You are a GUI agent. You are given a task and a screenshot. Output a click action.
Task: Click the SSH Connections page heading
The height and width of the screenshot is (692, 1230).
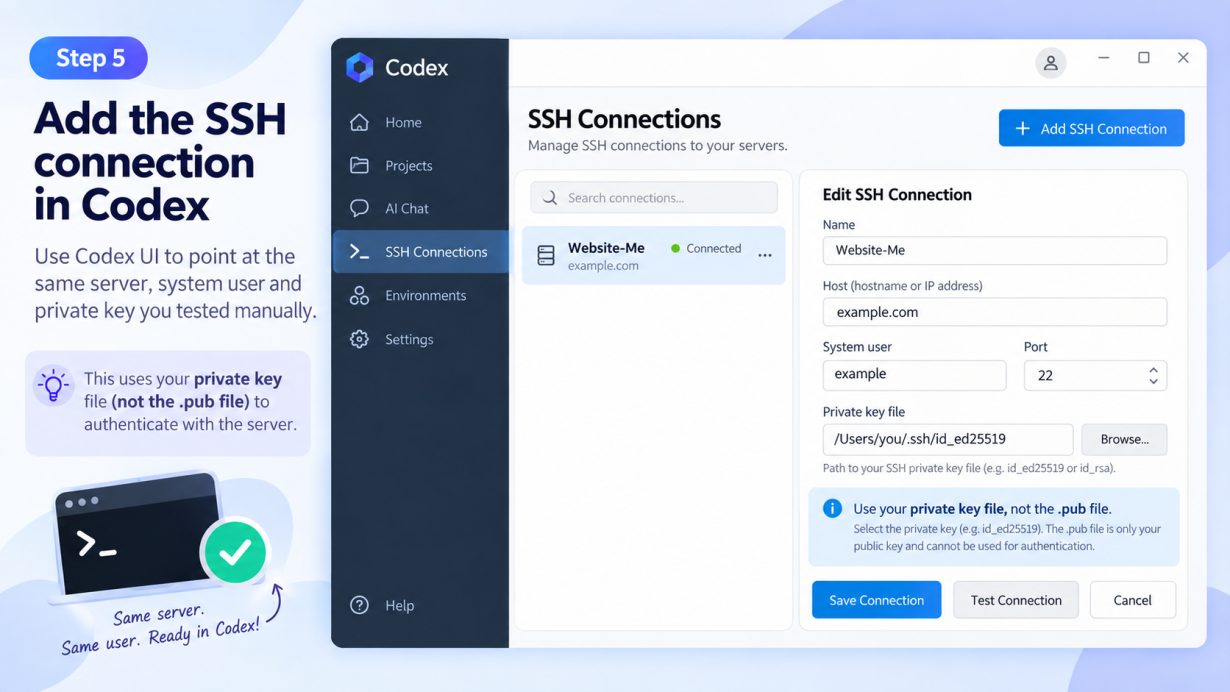[624, 119]
